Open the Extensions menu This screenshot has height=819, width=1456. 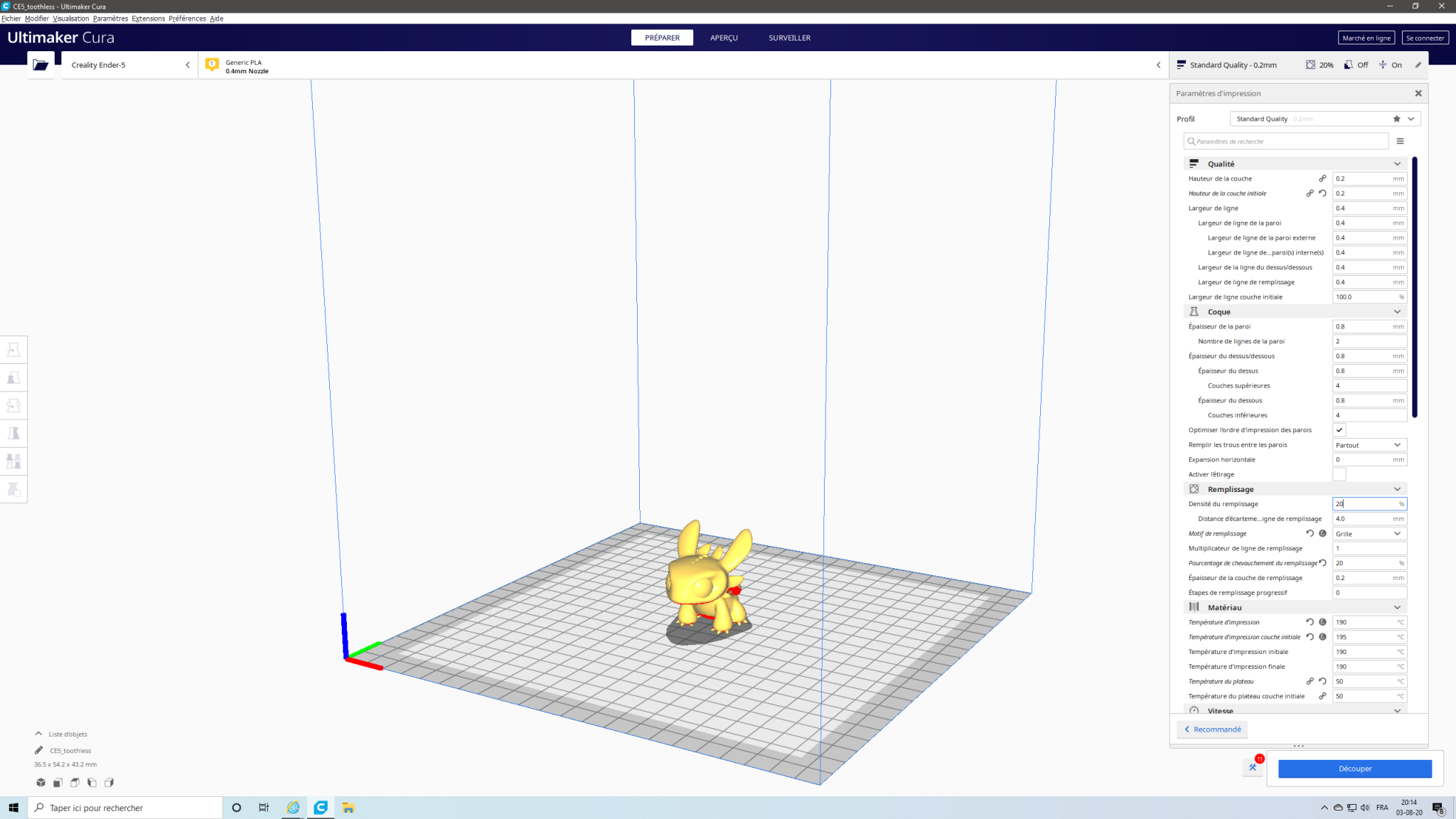(148, 18)
